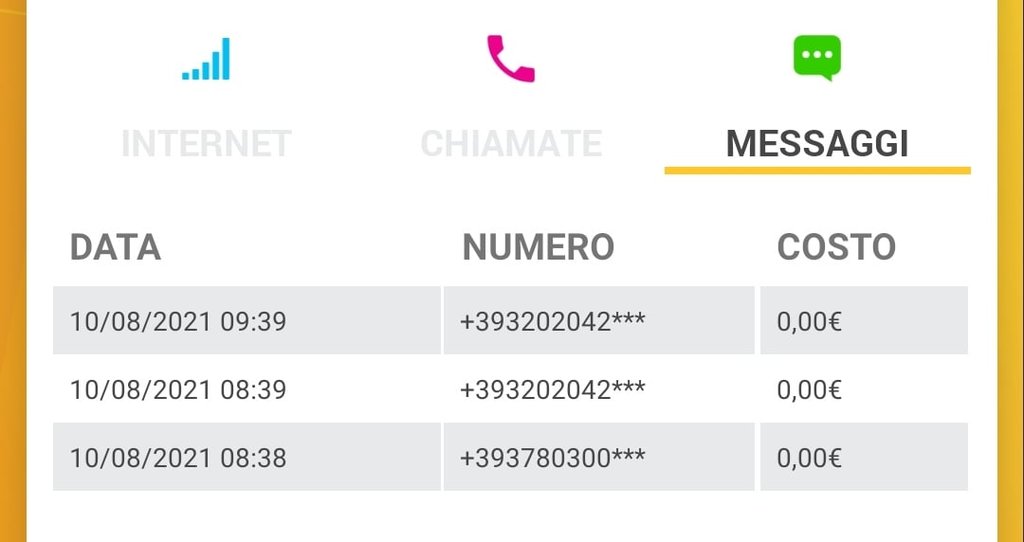Click the COSTO column header
1024x542 pixels.
pyautogui.click(x=837, y=247)
